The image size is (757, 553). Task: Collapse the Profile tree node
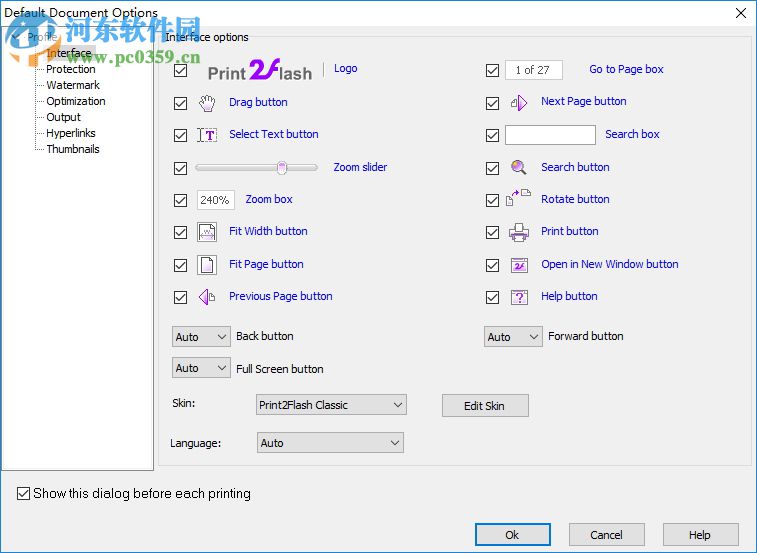pyautogui.click(x=15, y=37)
